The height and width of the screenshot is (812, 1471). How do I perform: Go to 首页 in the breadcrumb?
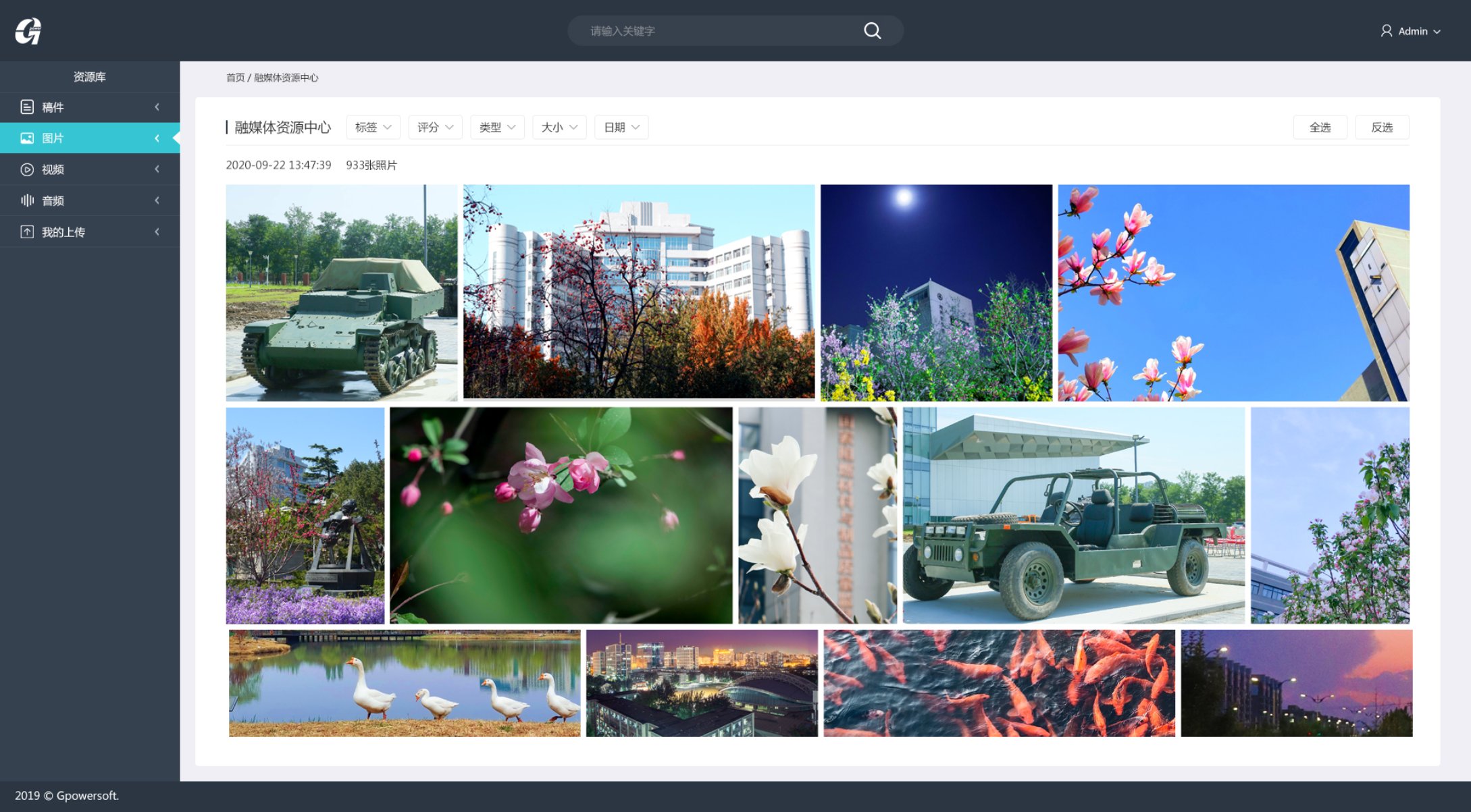click(235, 78)
